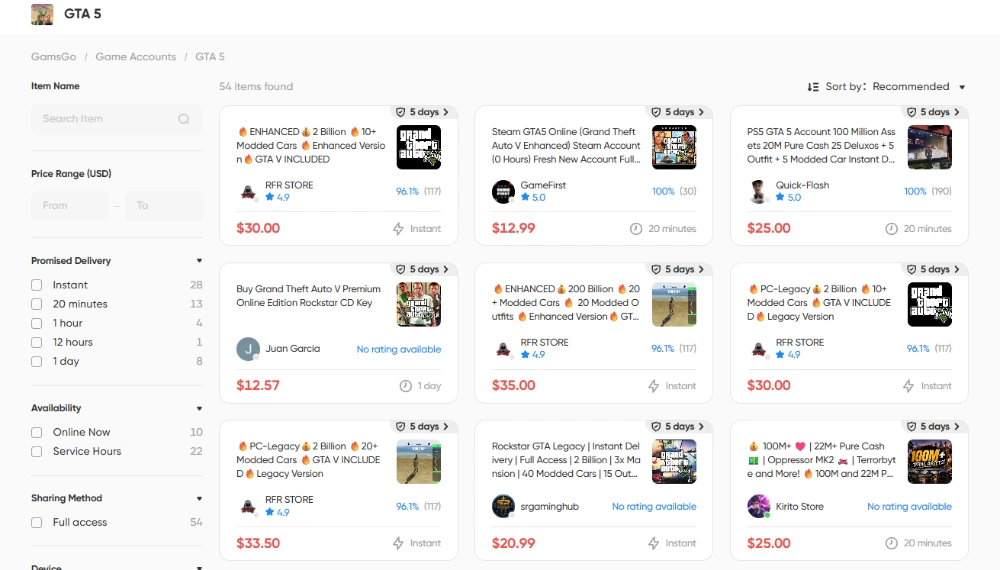Image resolution: width=1000 pixels, height=570 pixels.
Task: Enable the Online Now availability filter
Action: (x=37, y=432)
